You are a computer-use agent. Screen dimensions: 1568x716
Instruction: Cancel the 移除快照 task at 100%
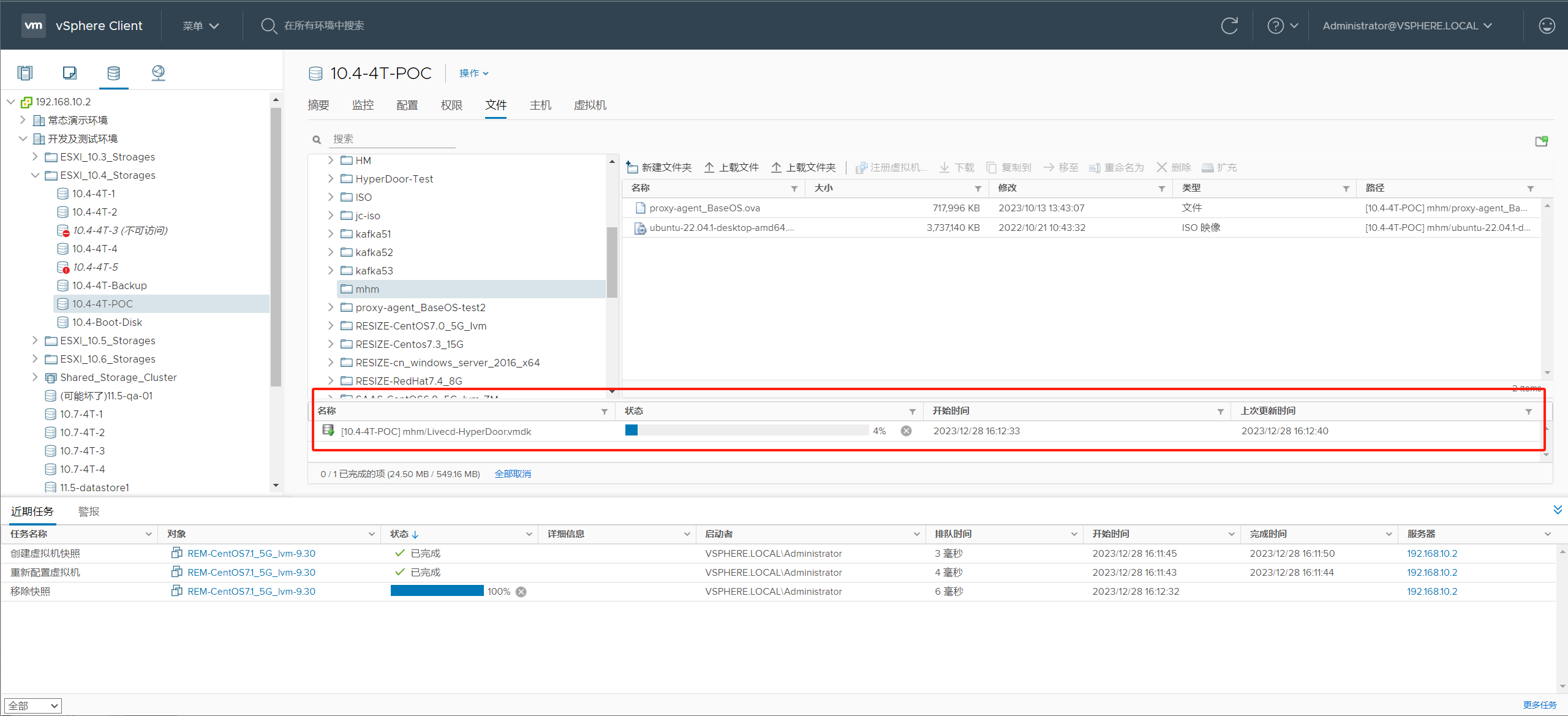521,592
